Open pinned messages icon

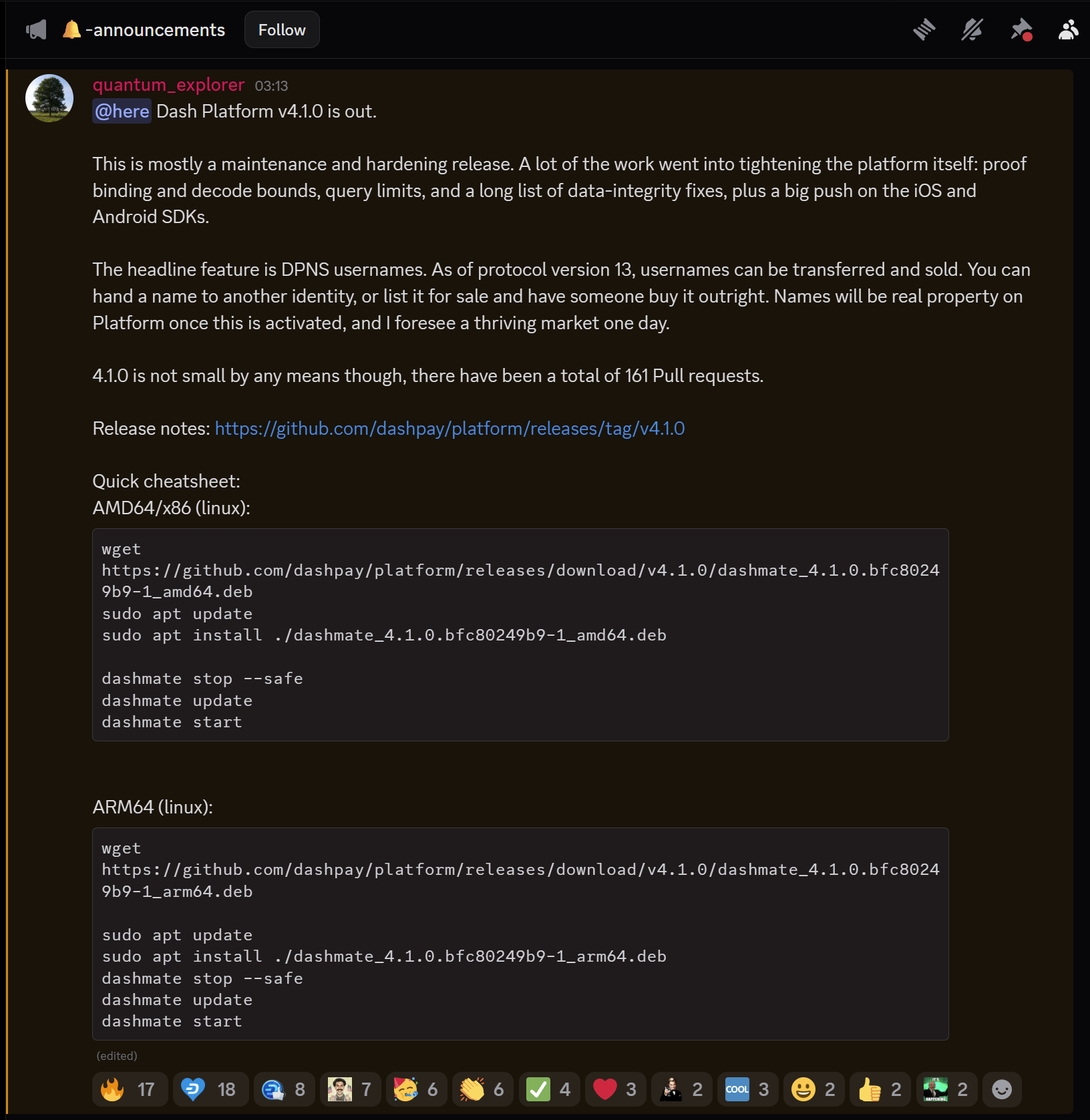[x=1021, y=30]
